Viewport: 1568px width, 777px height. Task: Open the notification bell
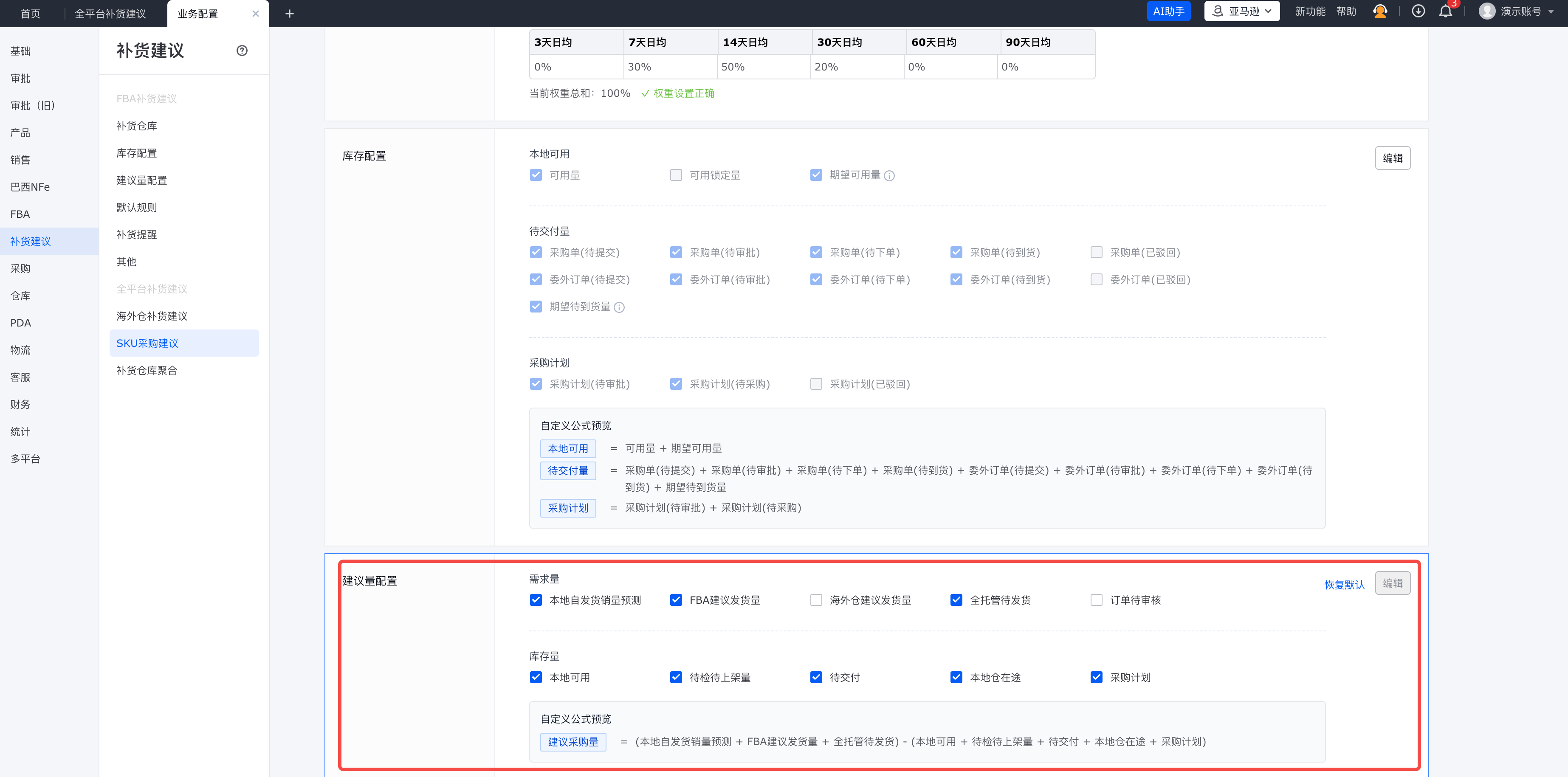coord(1445,11)
